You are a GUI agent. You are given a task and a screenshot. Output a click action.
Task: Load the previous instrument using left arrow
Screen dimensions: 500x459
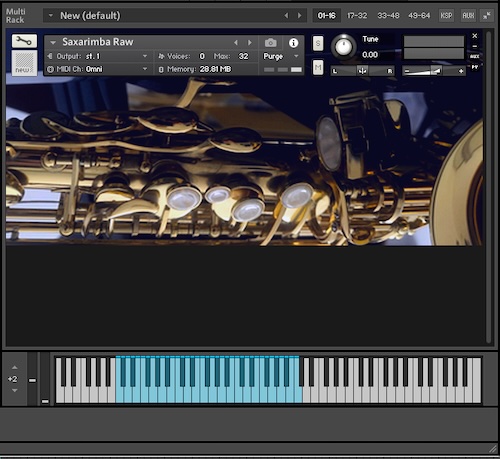pos(236,42)
